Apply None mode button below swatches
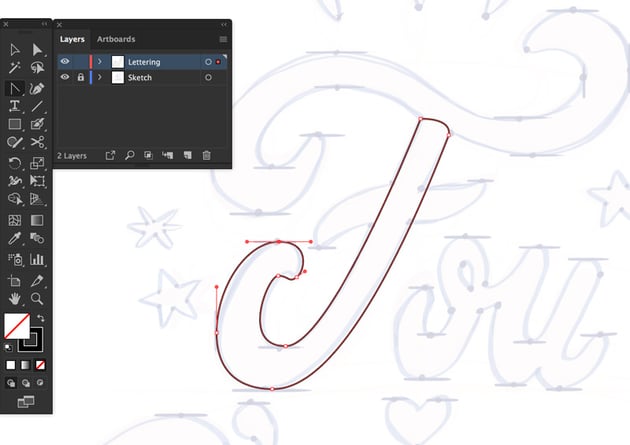This screenshot has width=630, height=445. click(x=40, y=365)
